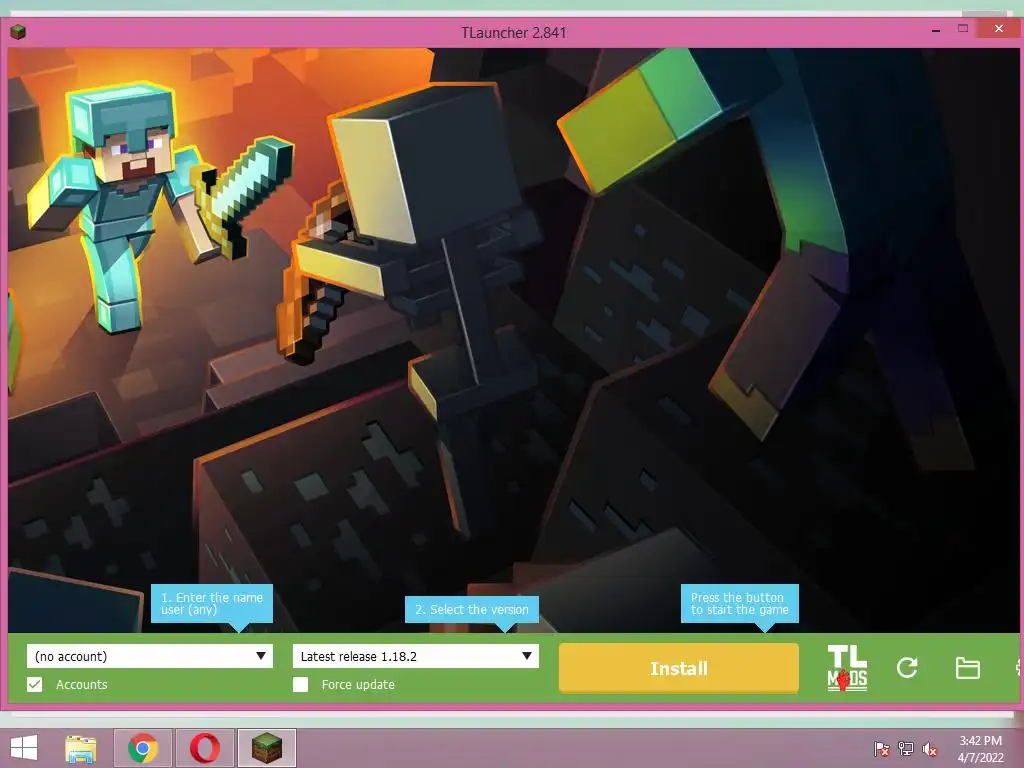Open the Action Center flag icon
The width and height of the screenshot is (1024, 768).
click(881, 749)
